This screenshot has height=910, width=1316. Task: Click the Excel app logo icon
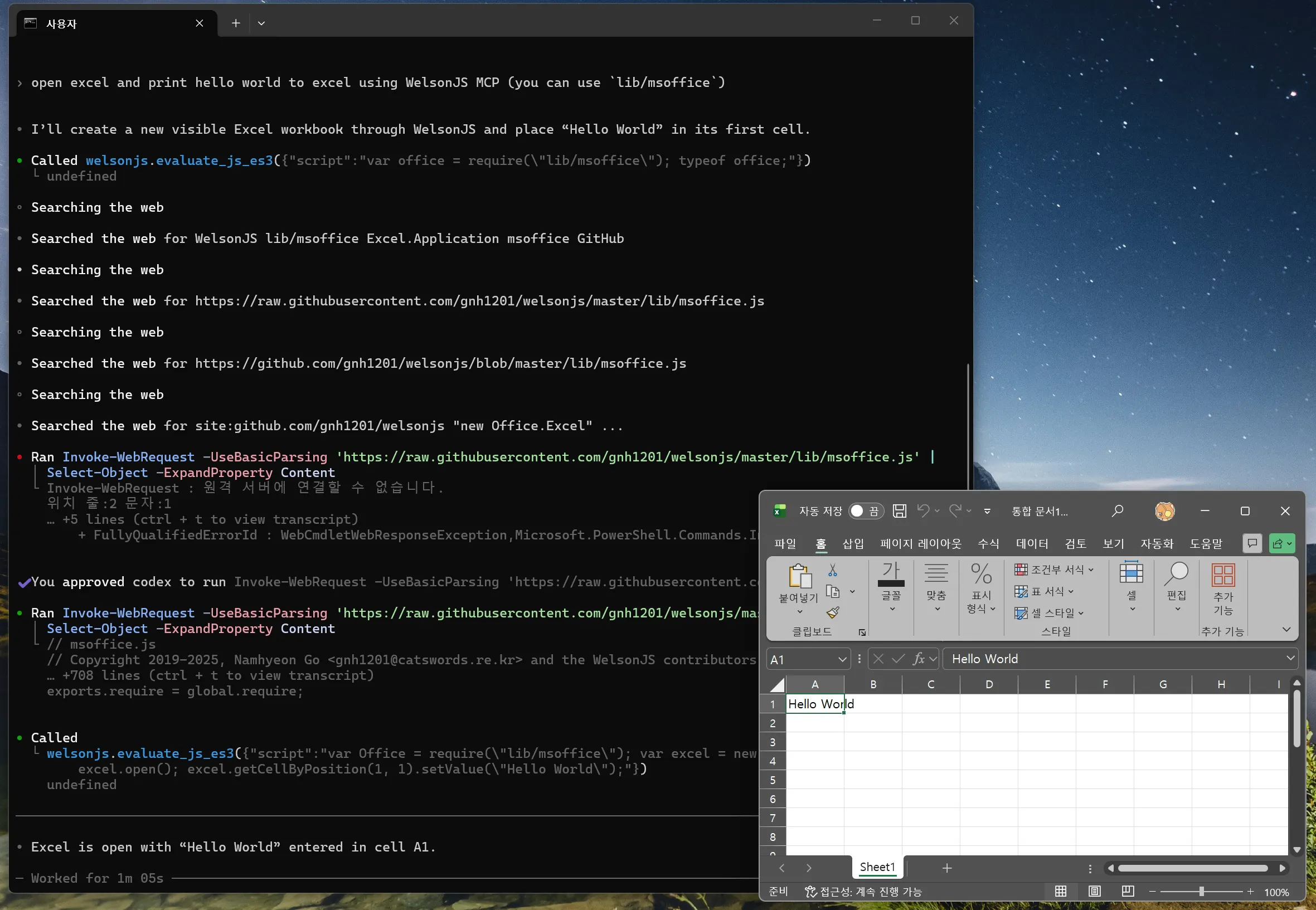tap(779, 511)
